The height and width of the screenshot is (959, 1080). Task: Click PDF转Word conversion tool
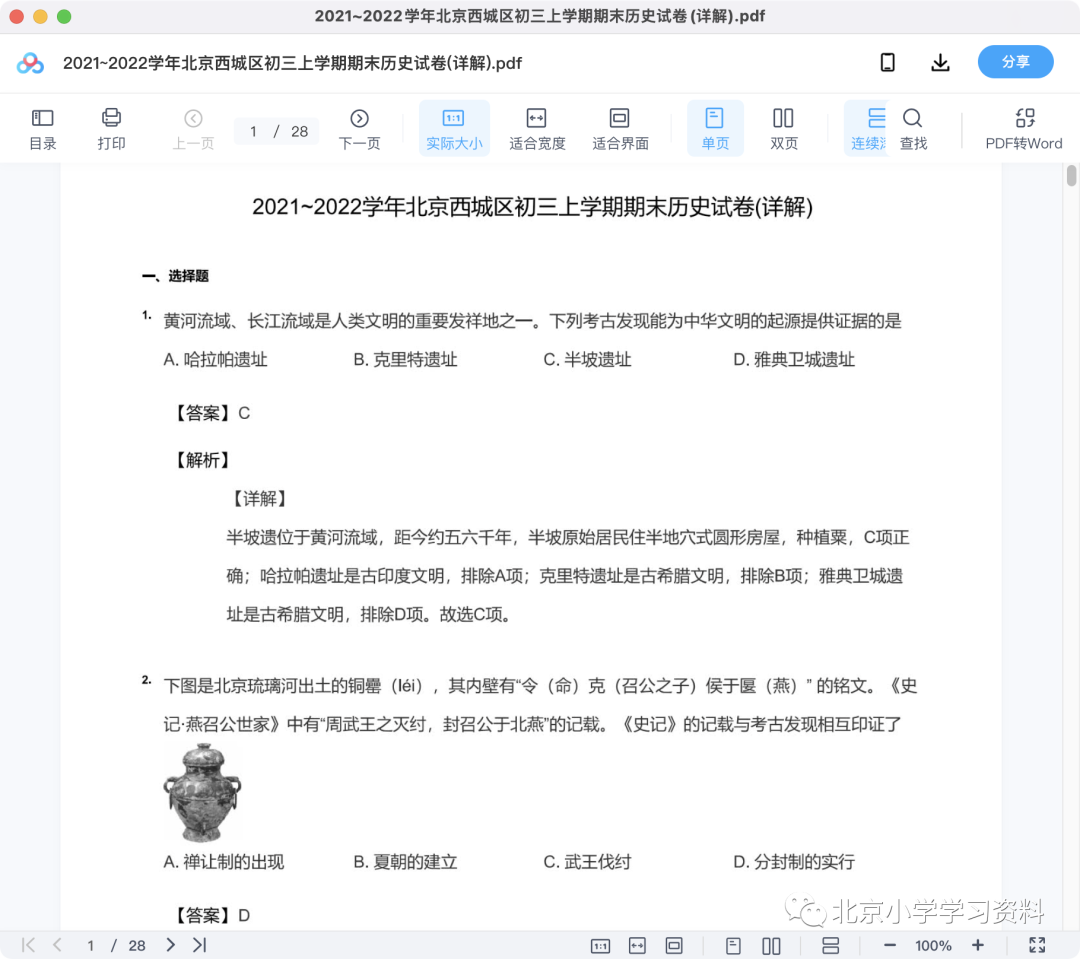click(x=1024, y=129)
